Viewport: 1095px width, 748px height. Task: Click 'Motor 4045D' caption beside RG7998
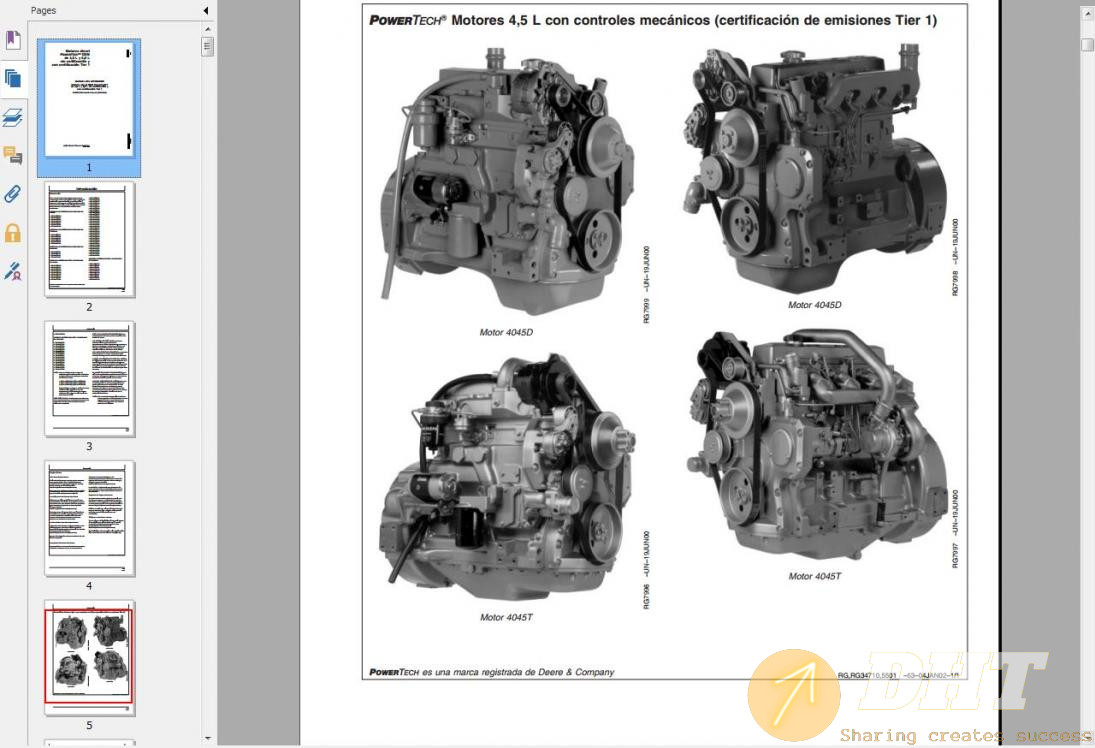814,305
